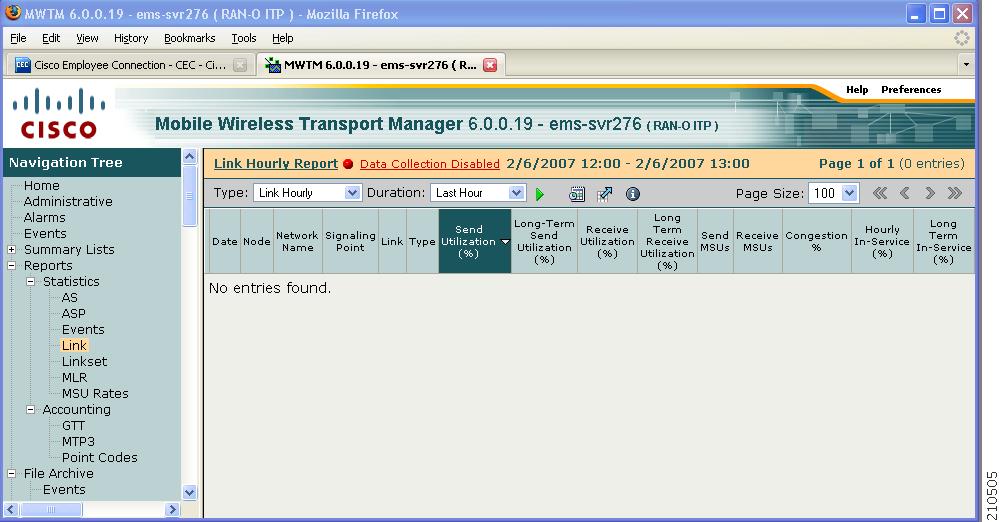Image resolution: width=999 pixels, height=522 pixels.
Task: Click the blue information icon
Action: click(633, 194)
